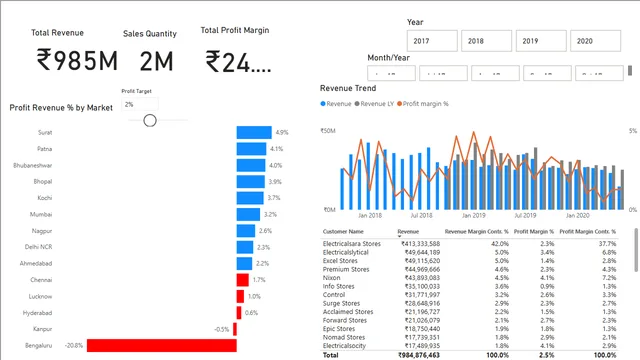Select the 2020 year slicer button

(x=595, y=41)
